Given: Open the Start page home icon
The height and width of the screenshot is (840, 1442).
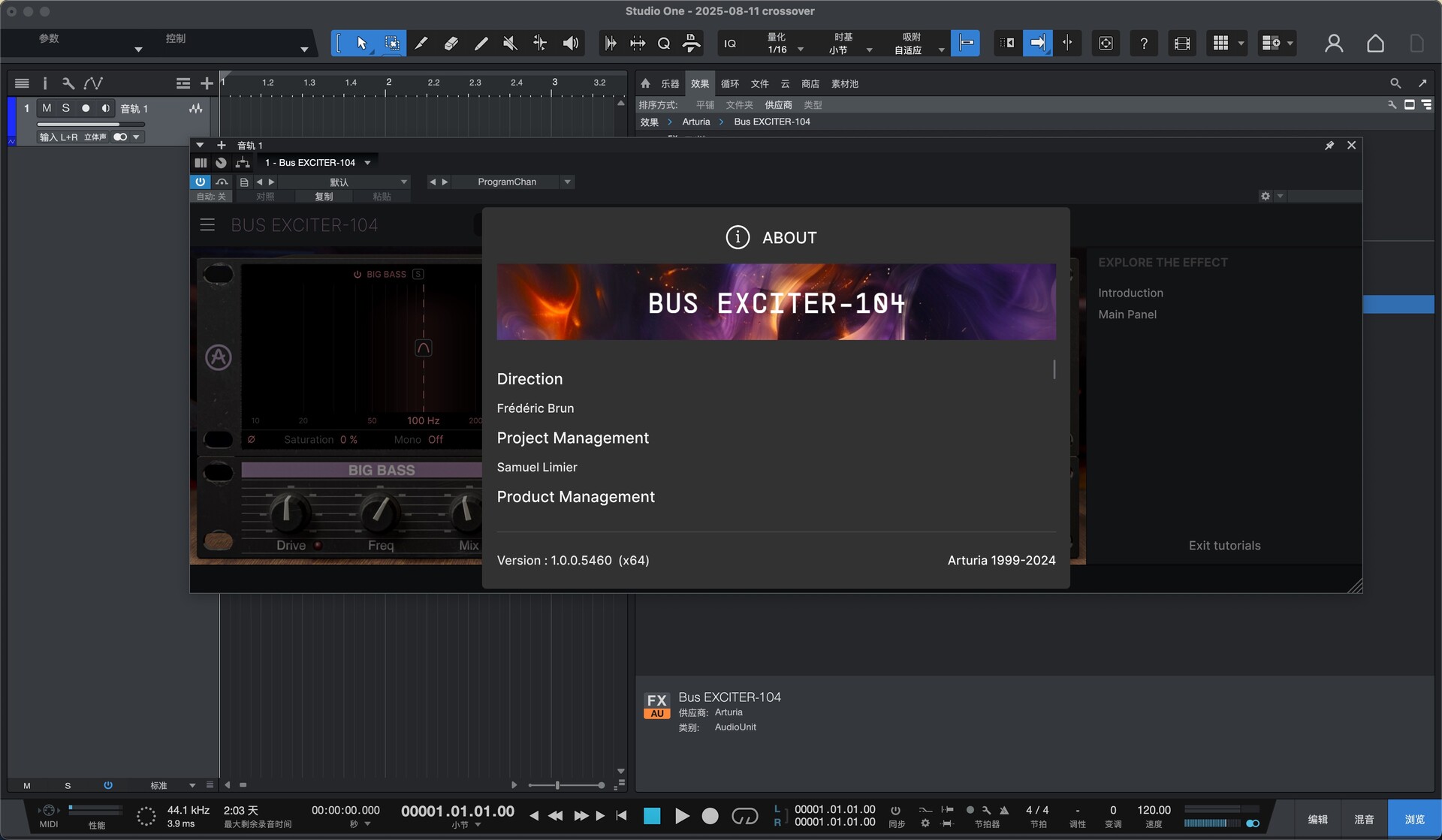Looking at the screenshot, I should pos(1375,44).
